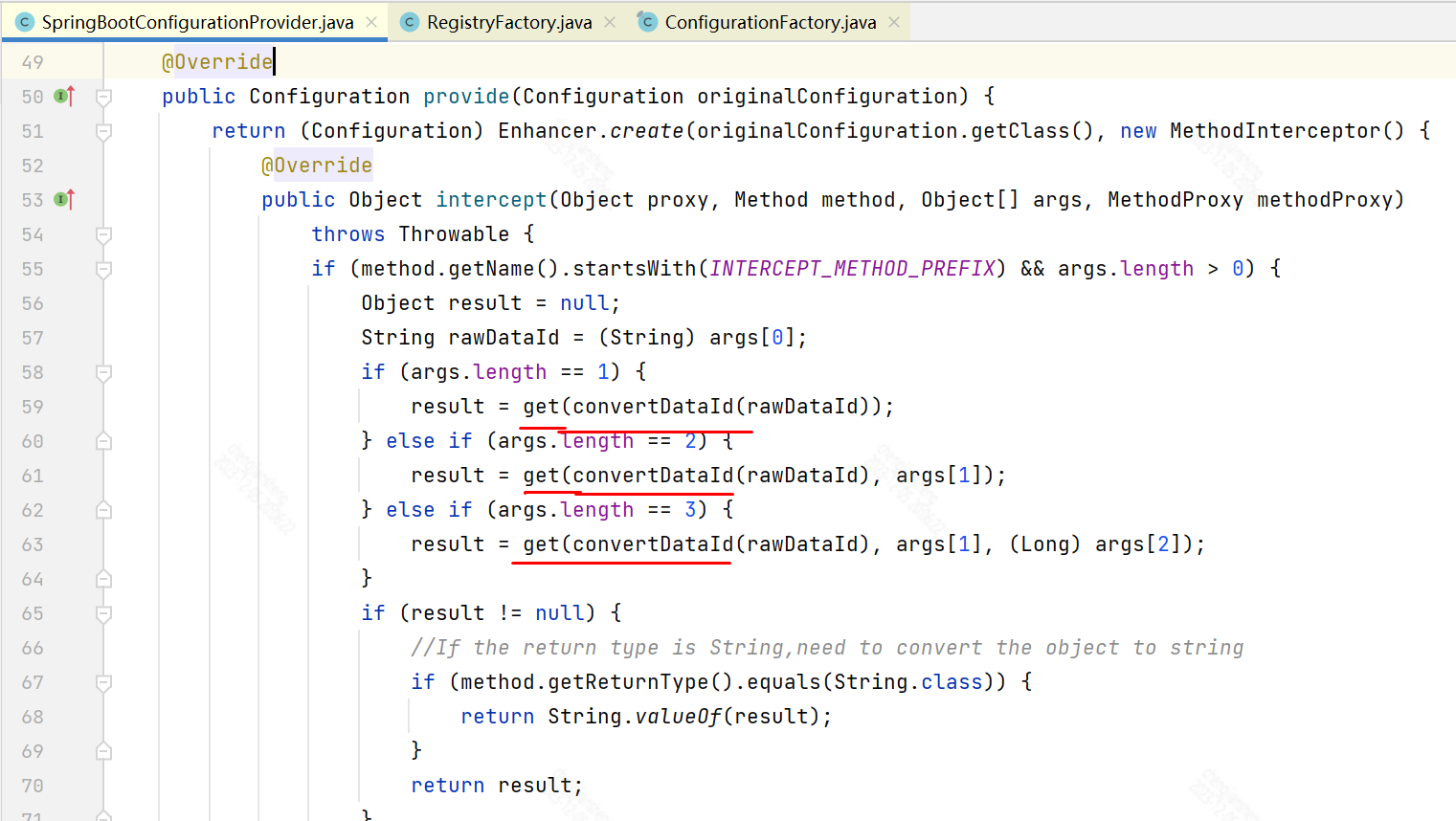Click the intercept method name on line 53
This screenshot has height=821, width=1456.
(491, 200)
